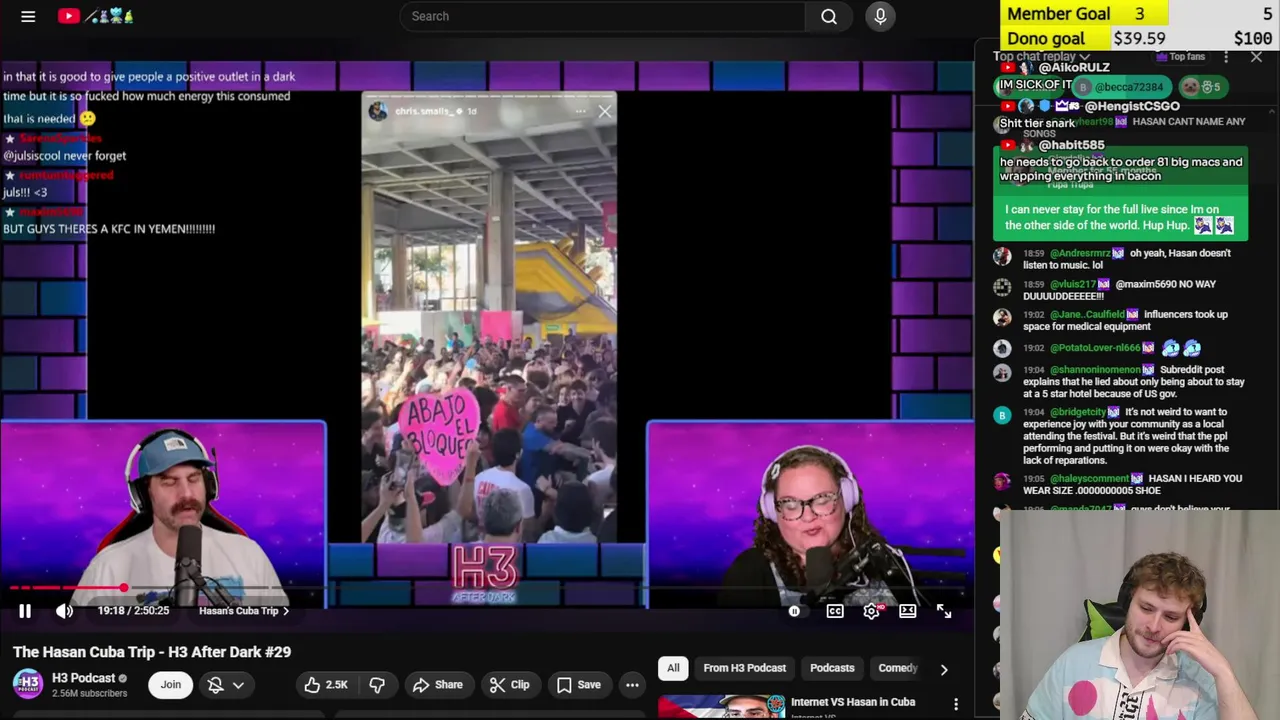
Task: Open @shannoninomenon chat avatar
Action: point(1002,372)
